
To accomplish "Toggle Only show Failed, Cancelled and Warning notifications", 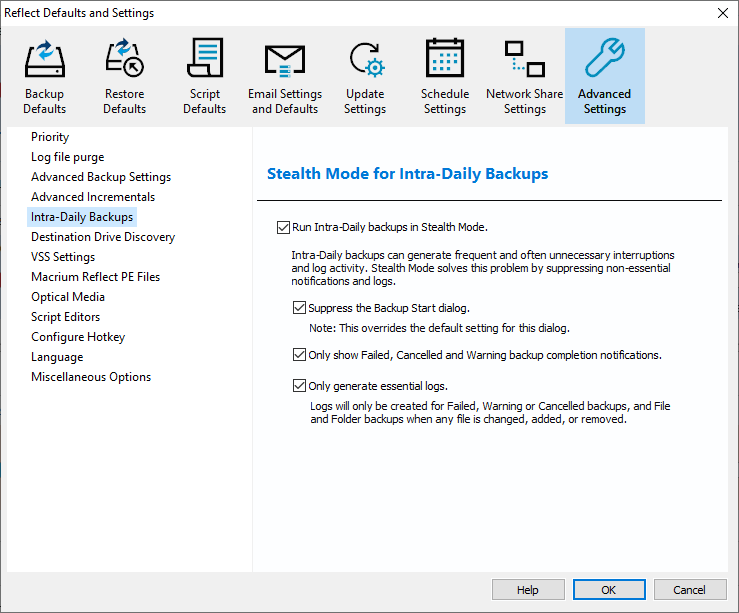I will (299, 355).
